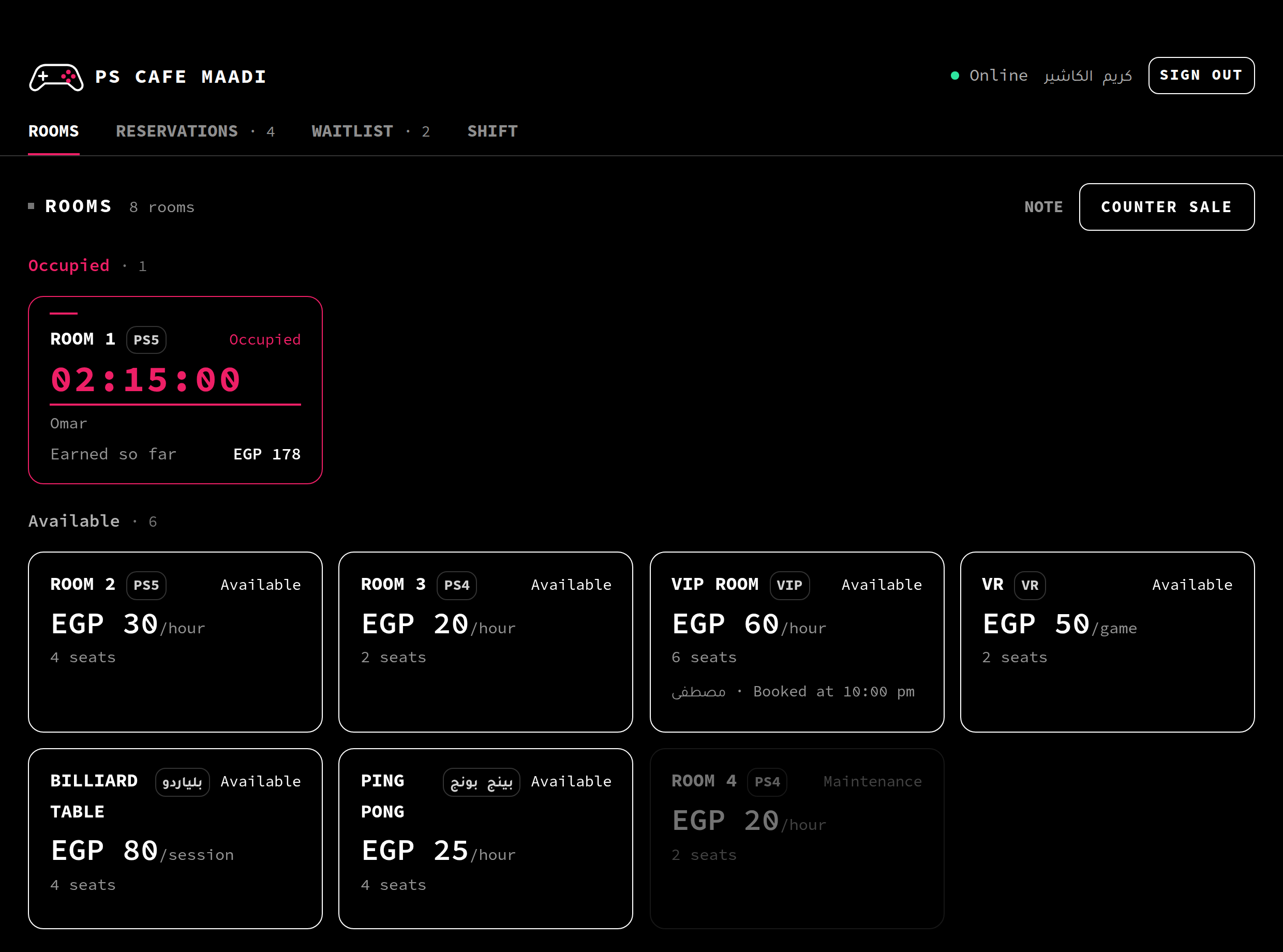The width and height of the screenshot is (1283, 952).
Task: Click the PS5 badge on Room 1
Action: click(146, 340)
